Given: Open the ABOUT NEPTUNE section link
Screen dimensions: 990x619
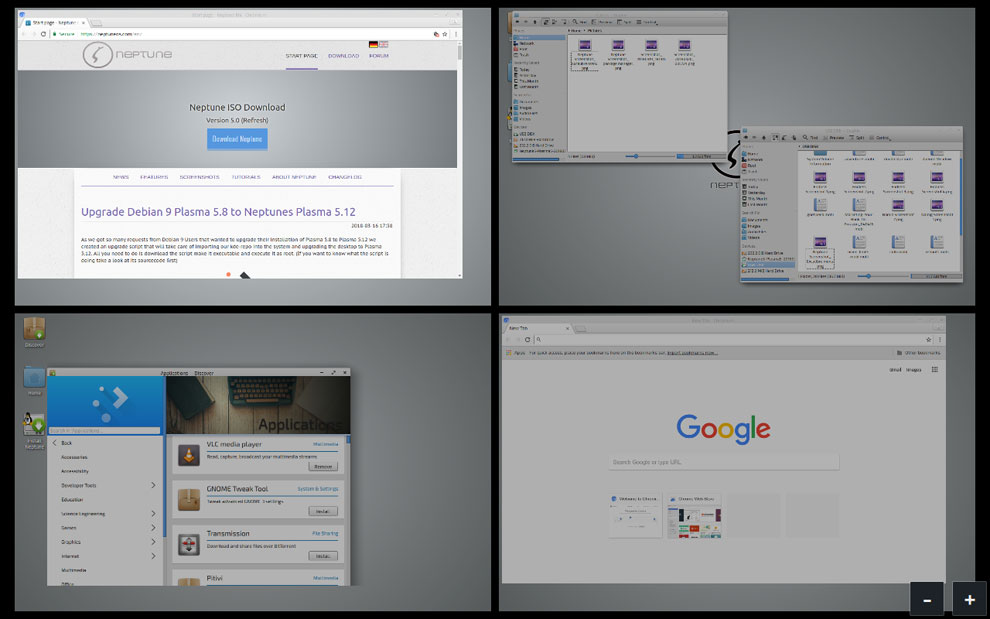Looking at the screenshot, I should pyautogui.click(x=294, y=177).
